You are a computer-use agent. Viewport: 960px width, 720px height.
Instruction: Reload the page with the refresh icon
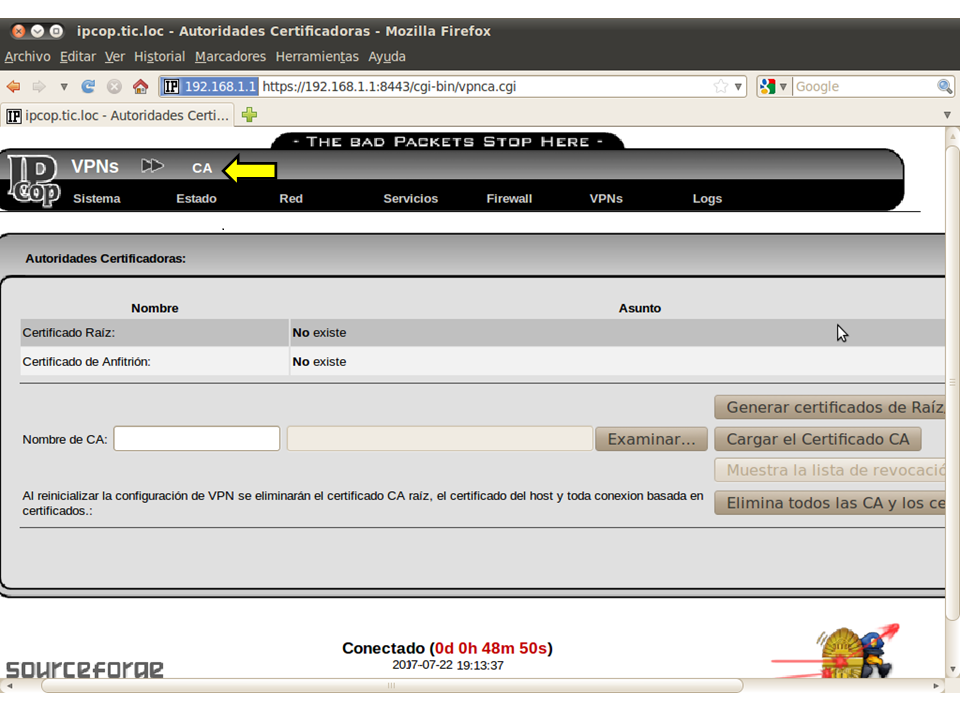click(89, 87)
